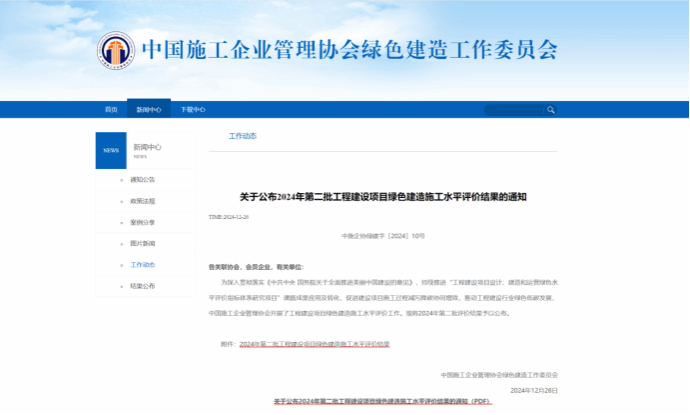Viewport: 690px width, 415px height.
Task: Click the TIME 2024-12-26 publication date
Action: tap(228, 216)
